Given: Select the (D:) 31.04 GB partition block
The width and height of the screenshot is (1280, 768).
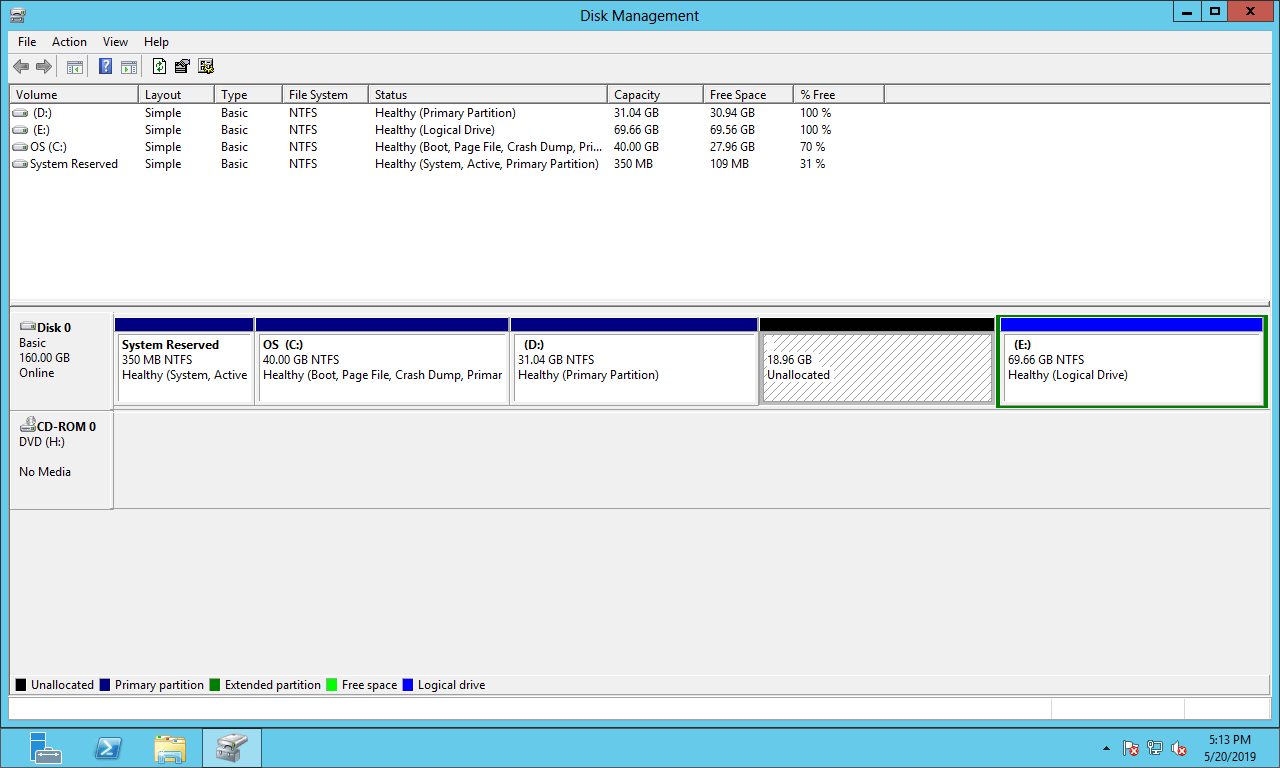Looking at the screenshot, I should pos(633,367).
